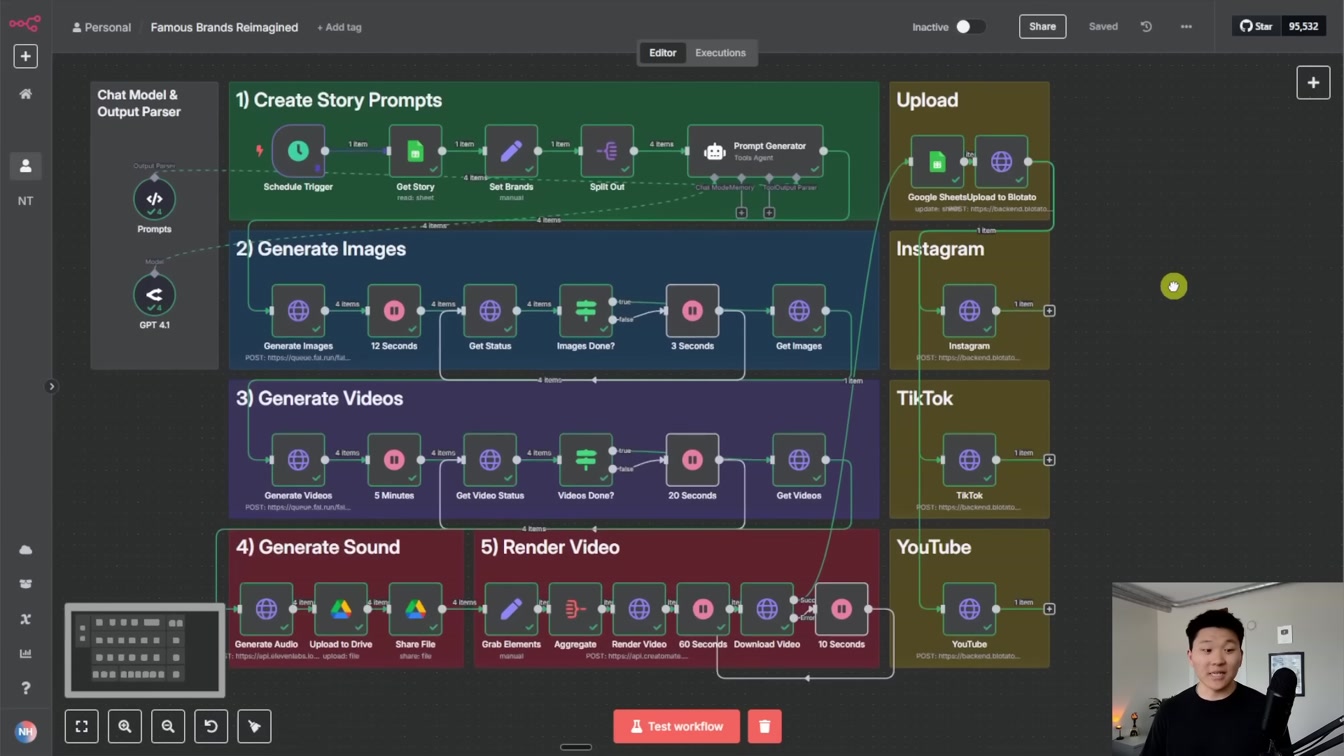This screenshot has height=756, width=1344.
Task: Open the TikTok HTTP node
Action: click(969, 460)
